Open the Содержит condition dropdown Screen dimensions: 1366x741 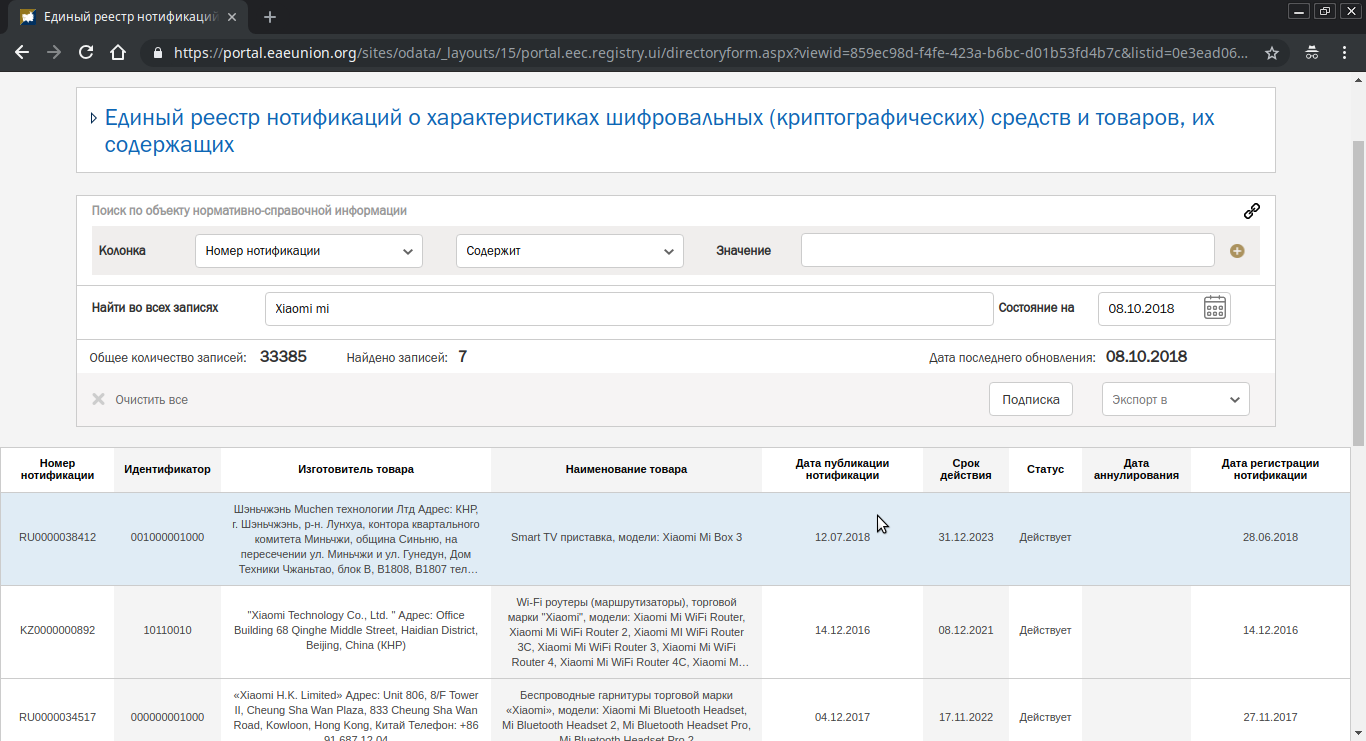click(569, 251)
